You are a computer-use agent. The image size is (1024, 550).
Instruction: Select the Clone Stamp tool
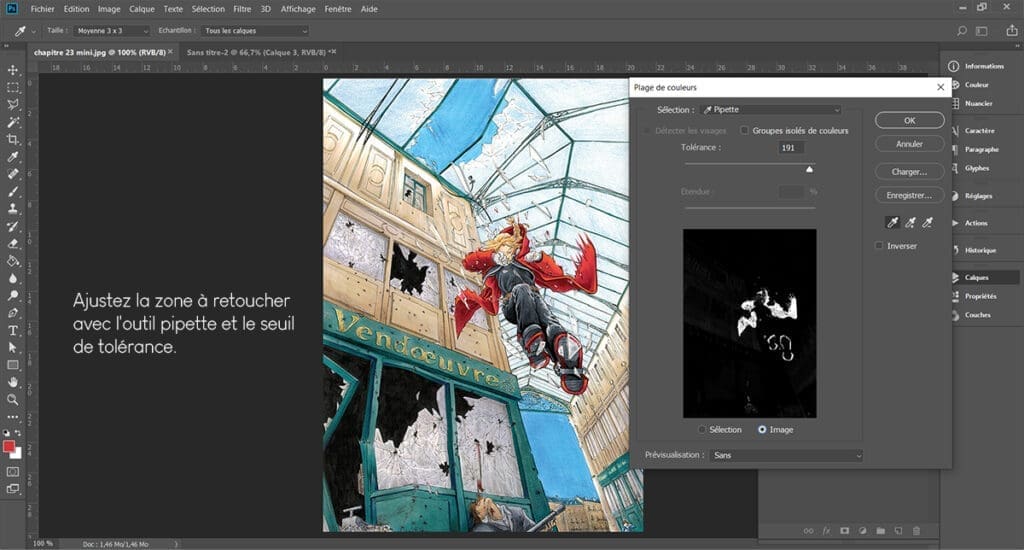point(12,209)
